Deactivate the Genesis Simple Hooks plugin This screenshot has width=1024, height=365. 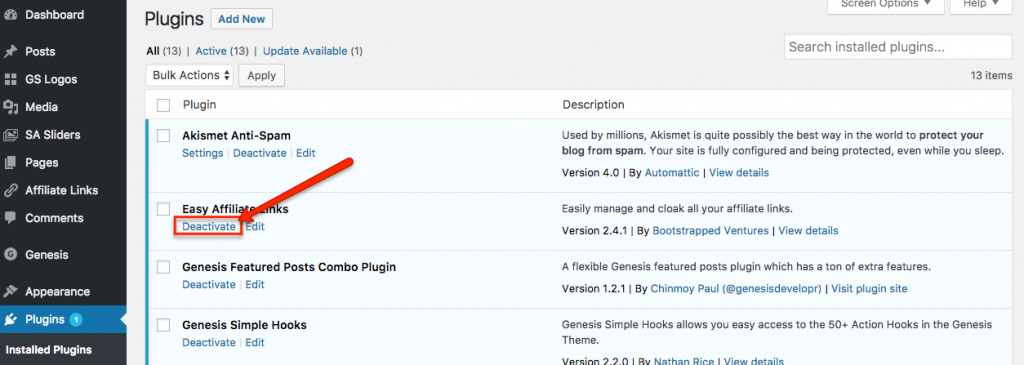point(209,343)
